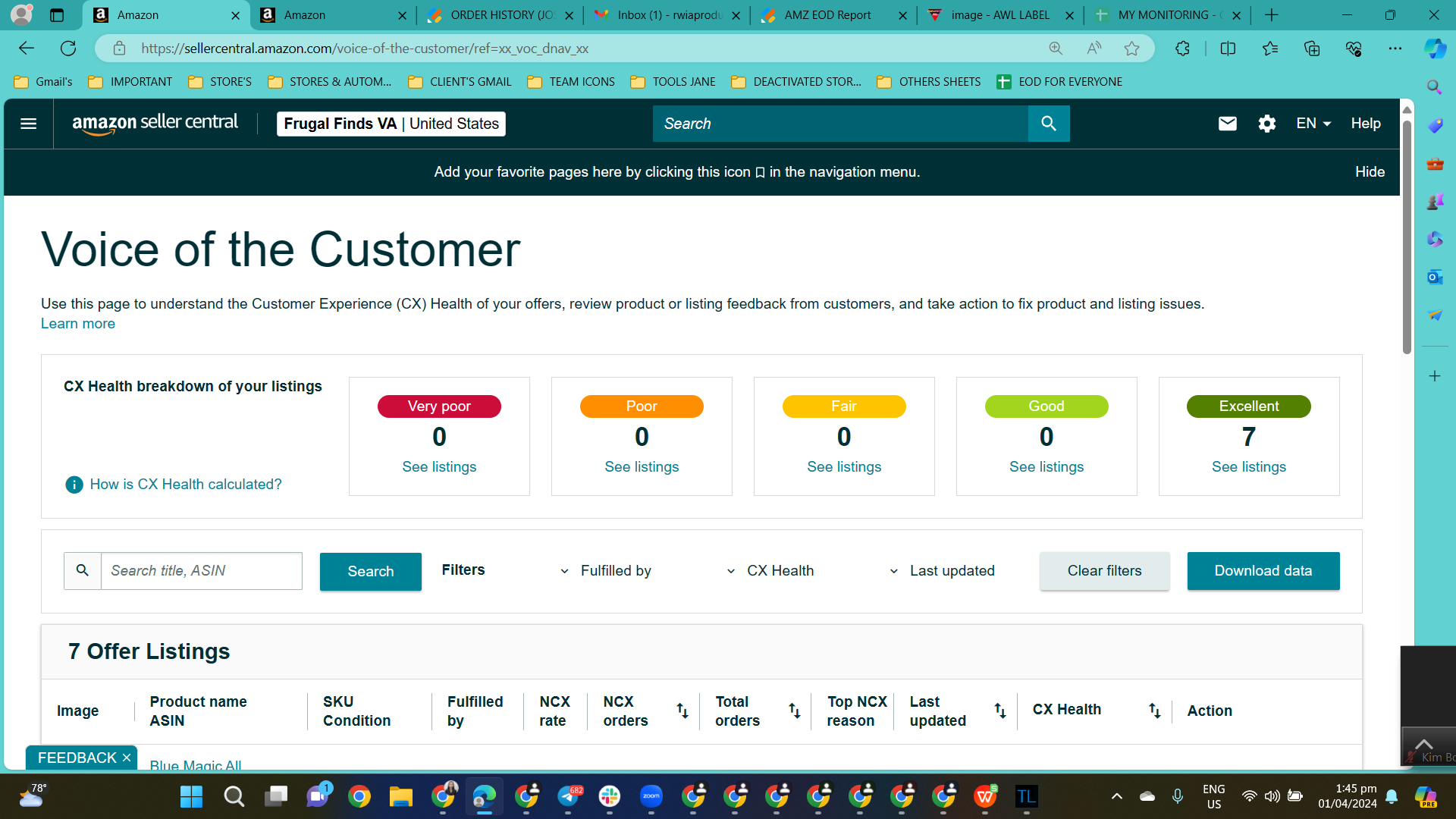The height and width of the screenshot is (819, 1456).
Task: Open Zoom from the taskbar
Action: tap(651, 797)
